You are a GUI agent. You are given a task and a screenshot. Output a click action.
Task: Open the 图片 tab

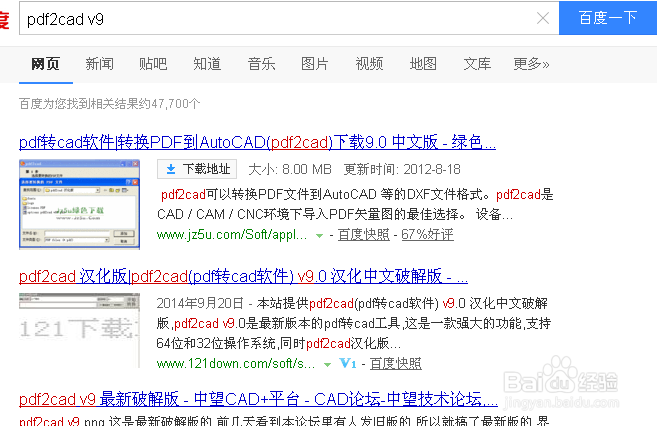(x=315, y=64)
